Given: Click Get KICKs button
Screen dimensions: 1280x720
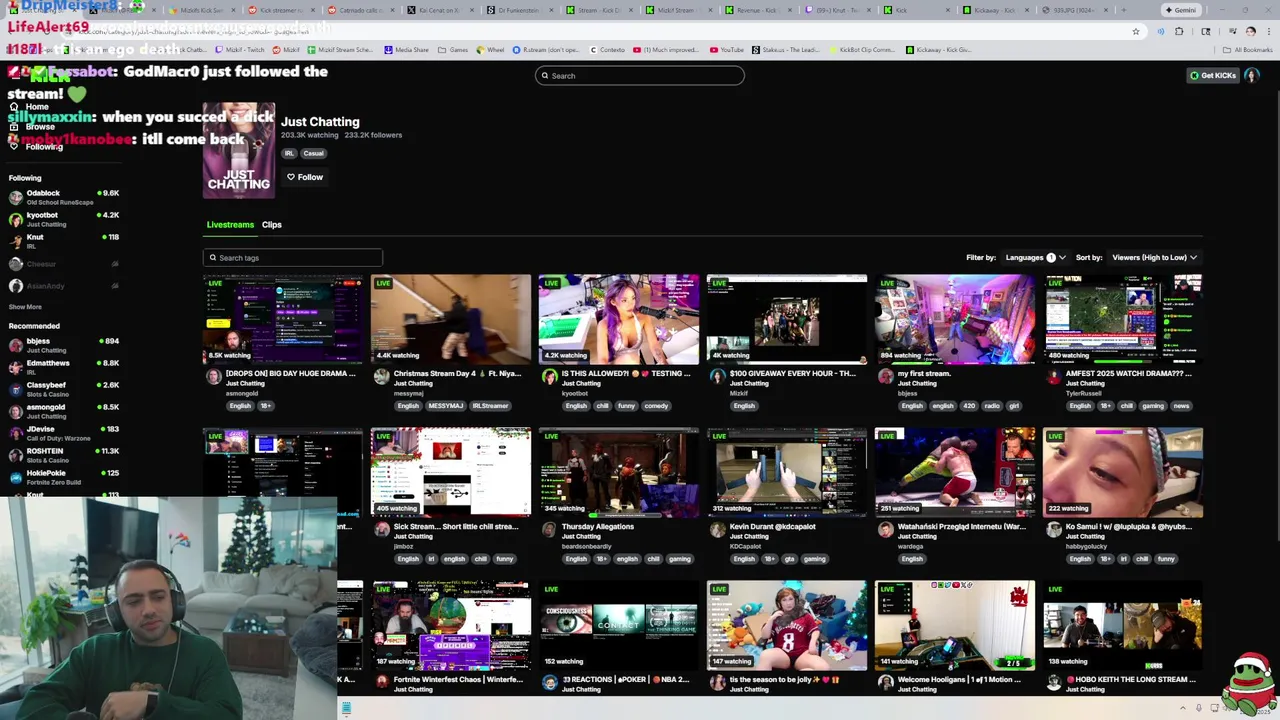Looking at the screenshot, I should 1213,75.
